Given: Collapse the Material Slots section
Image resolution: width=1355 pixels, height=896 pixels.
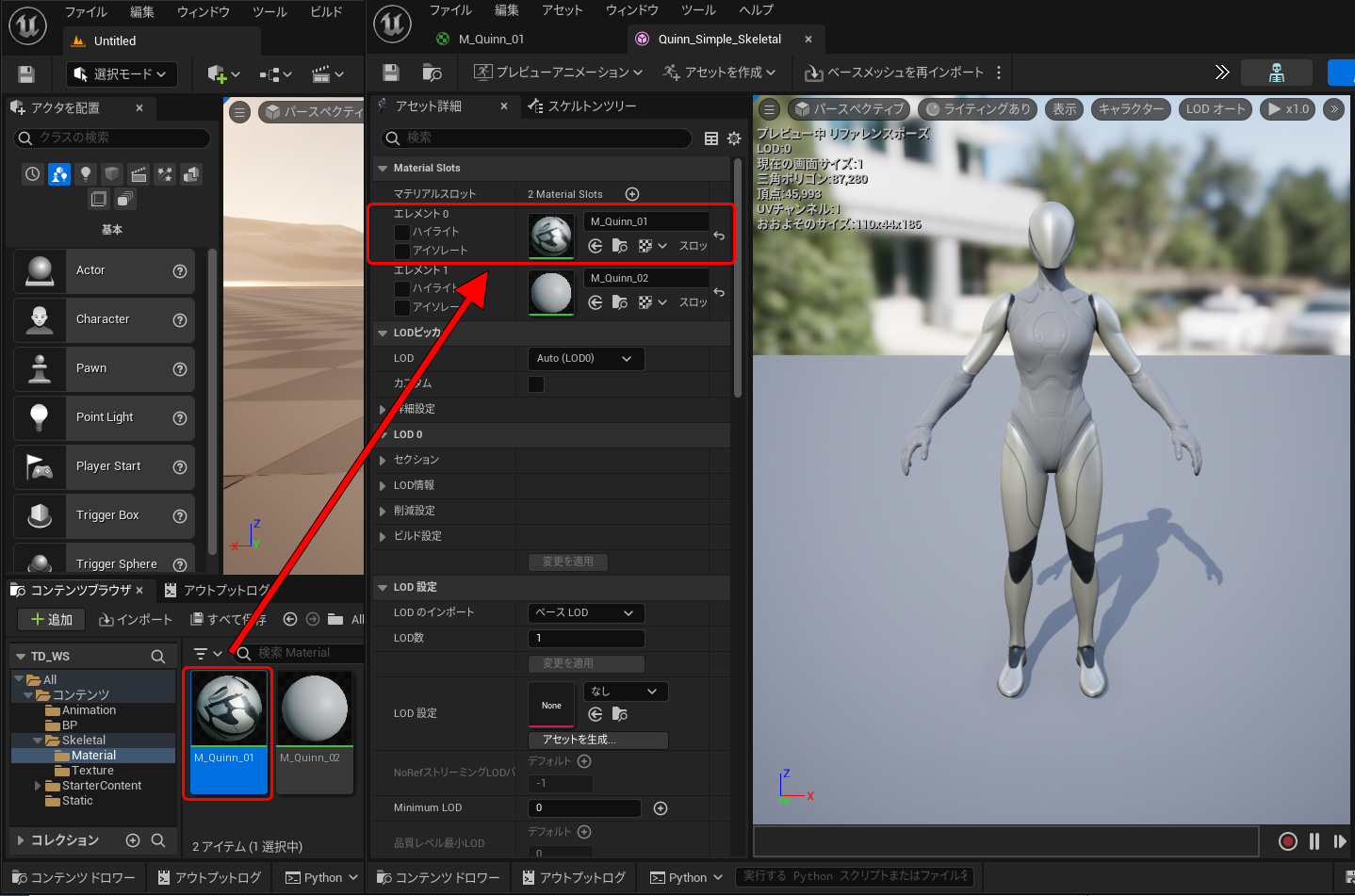Looking at the screenshot, I should (383, 168).
